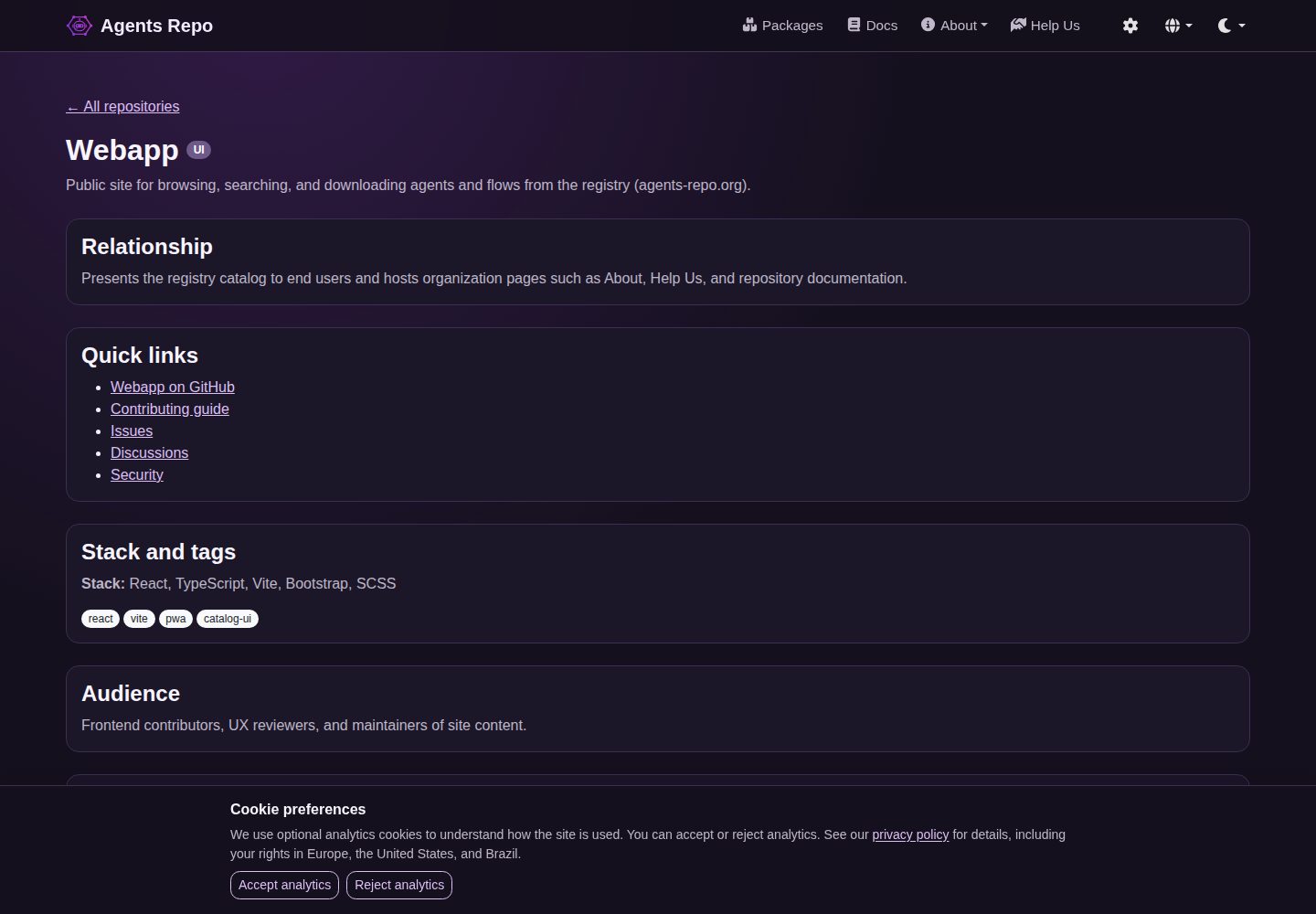Open the Security link
Image resolution: width=1316 pixels, height=914 pixels.
pyautogui.click(x=137, y=474)
